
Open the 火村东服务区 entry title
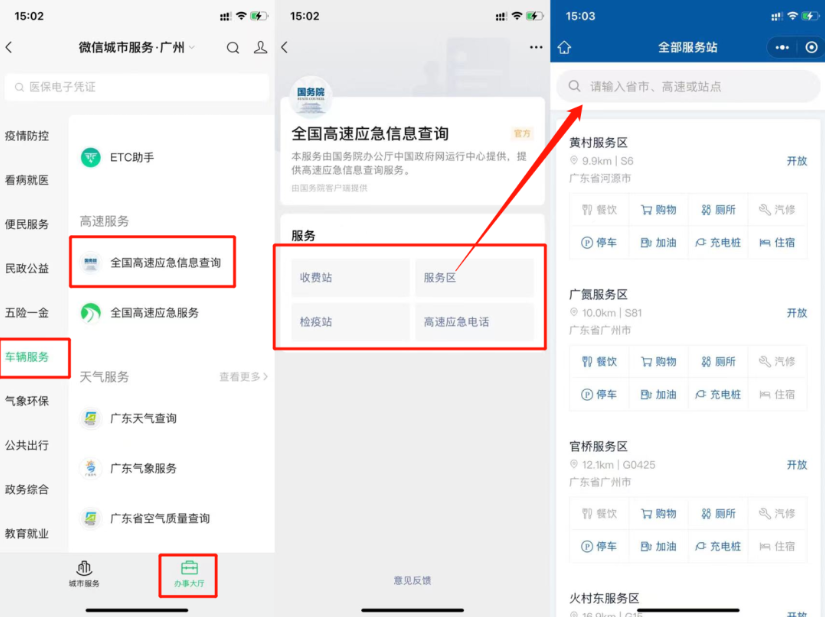tap(605, 598)
